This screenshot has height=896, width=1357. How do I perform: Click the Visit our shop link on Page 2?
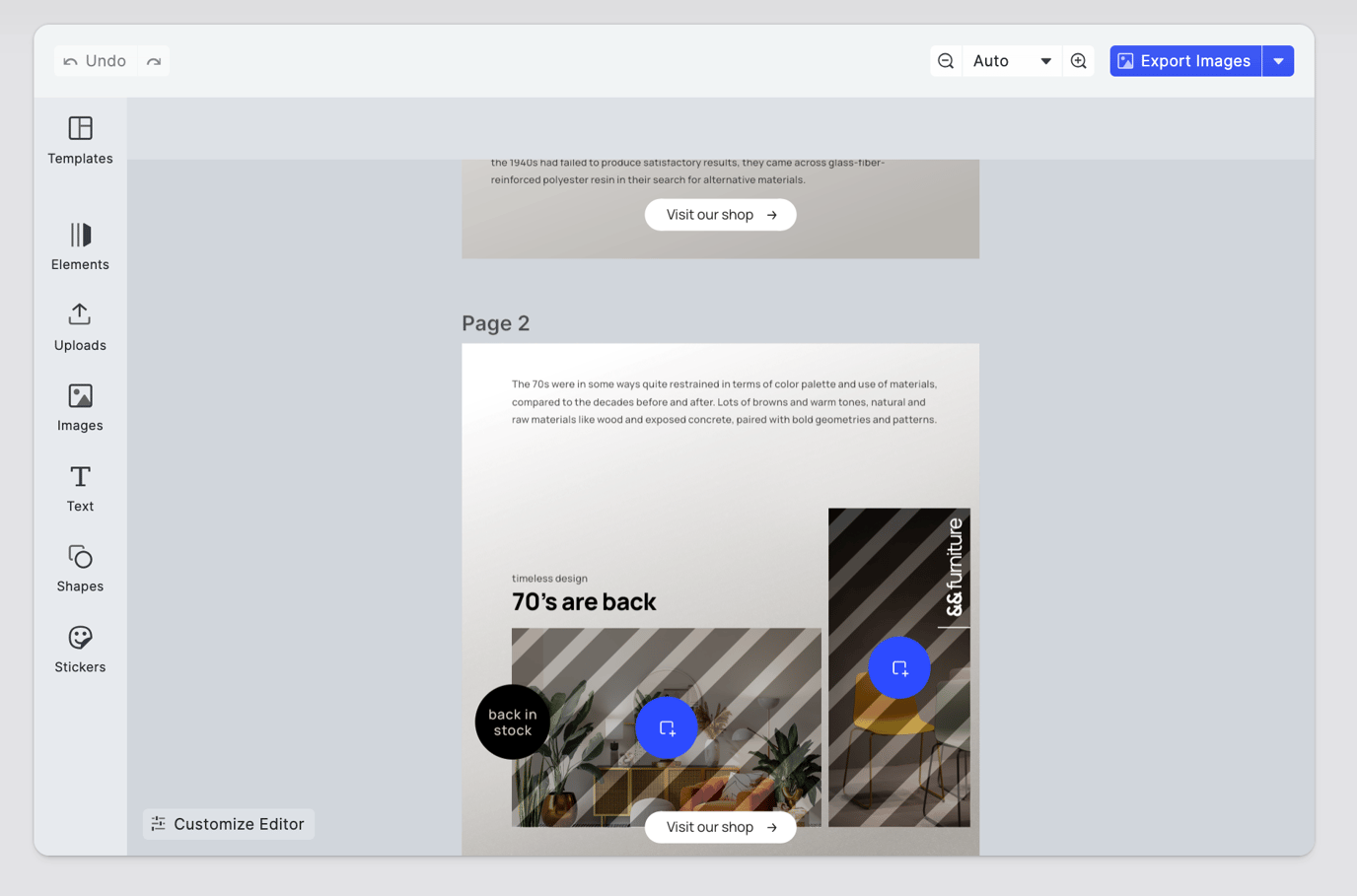point(720,827)
